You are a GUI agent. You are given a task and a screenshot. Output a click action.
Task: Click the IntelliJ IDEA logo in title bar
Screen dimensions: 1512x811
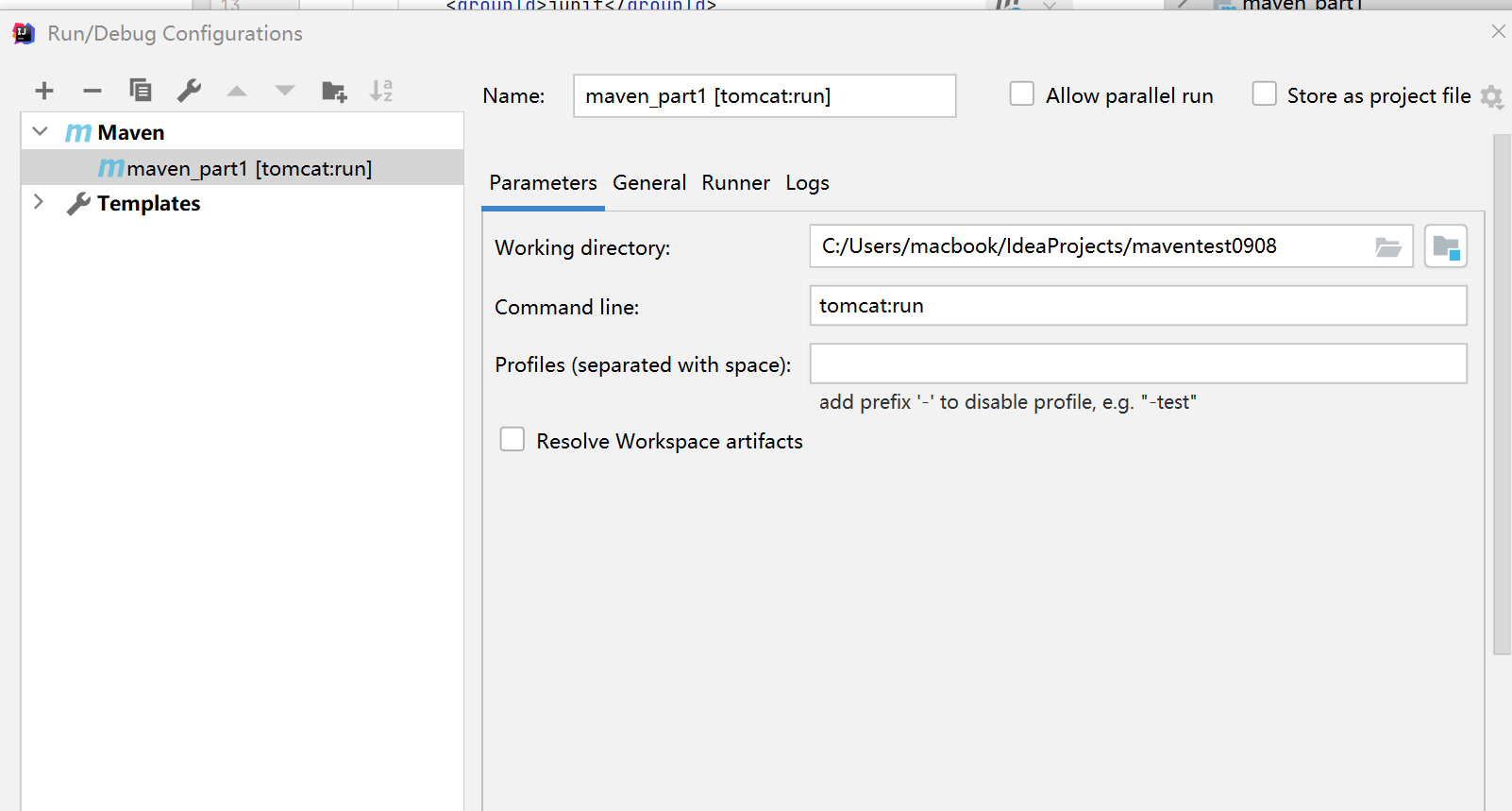coord(24,34)
